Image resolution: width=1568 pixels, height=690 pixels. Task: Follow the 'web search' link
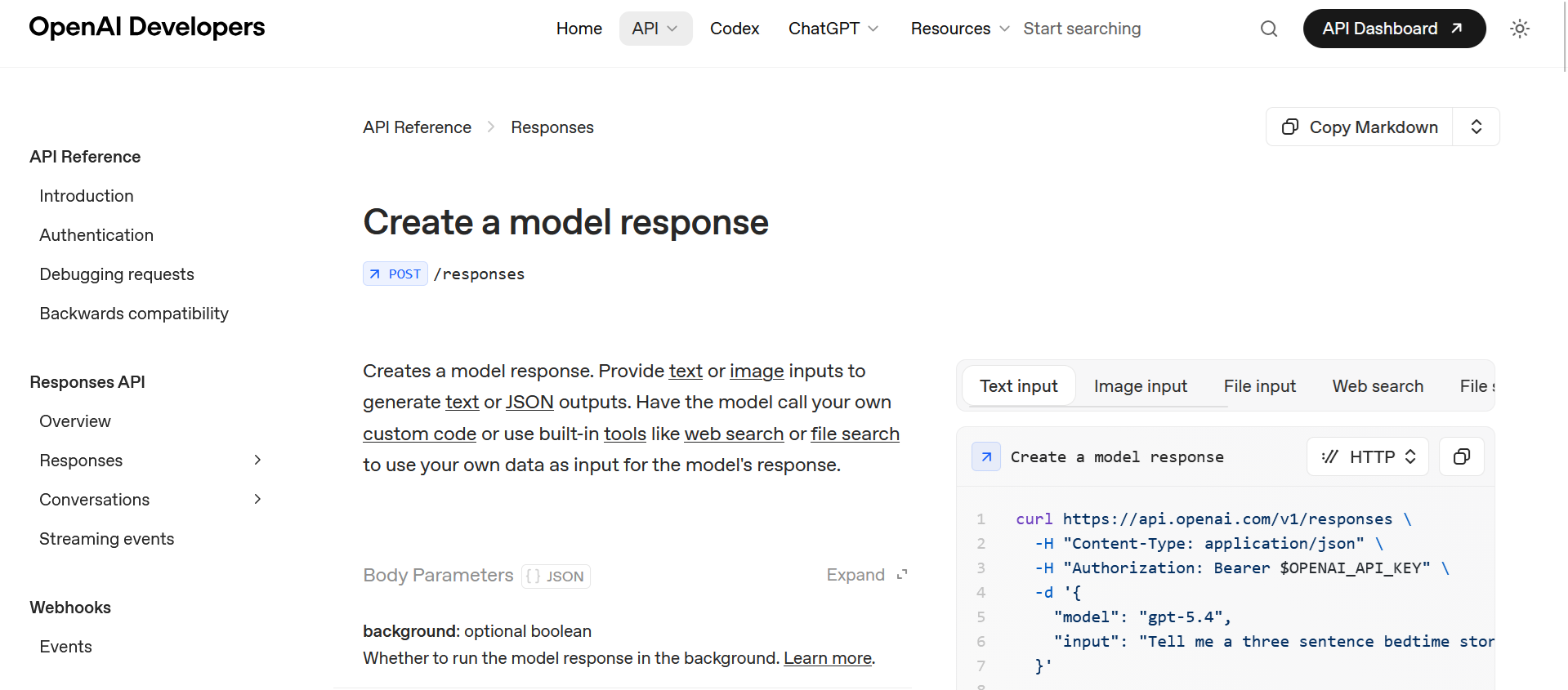tap(734, 434)
